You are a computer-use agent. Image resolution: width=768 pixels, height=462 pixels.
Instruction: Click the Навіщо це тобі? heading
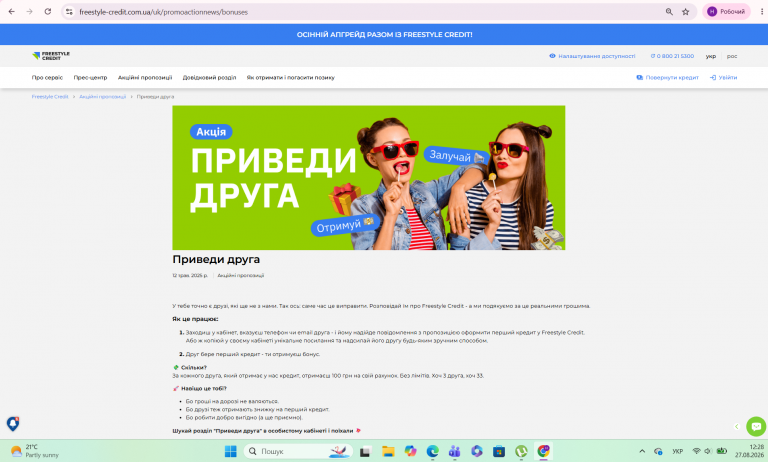(x=204, y=388)
